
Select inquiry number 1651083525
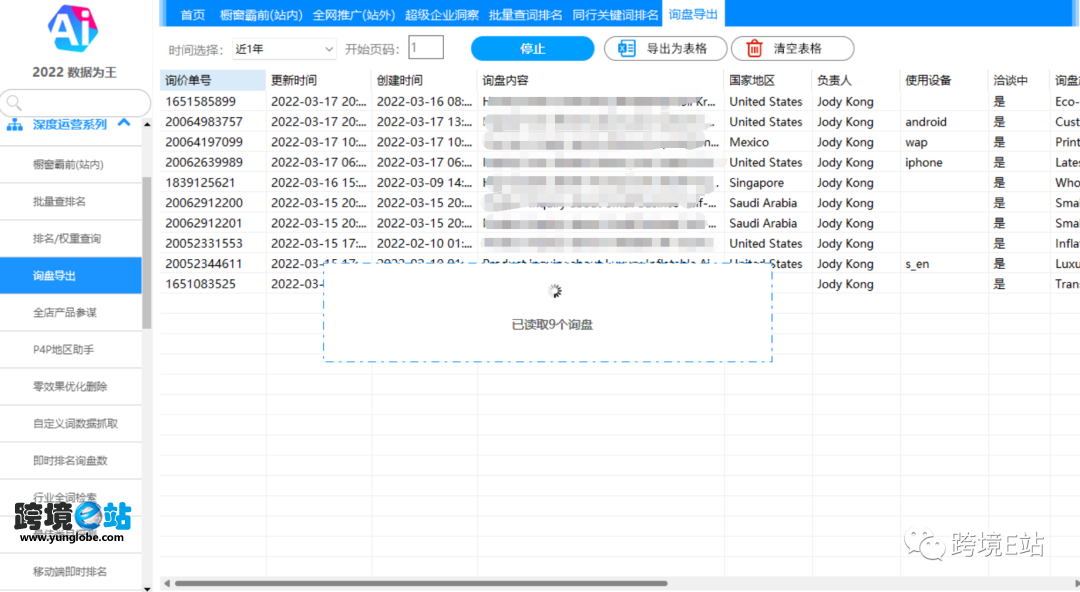click(x=200, y=284)
